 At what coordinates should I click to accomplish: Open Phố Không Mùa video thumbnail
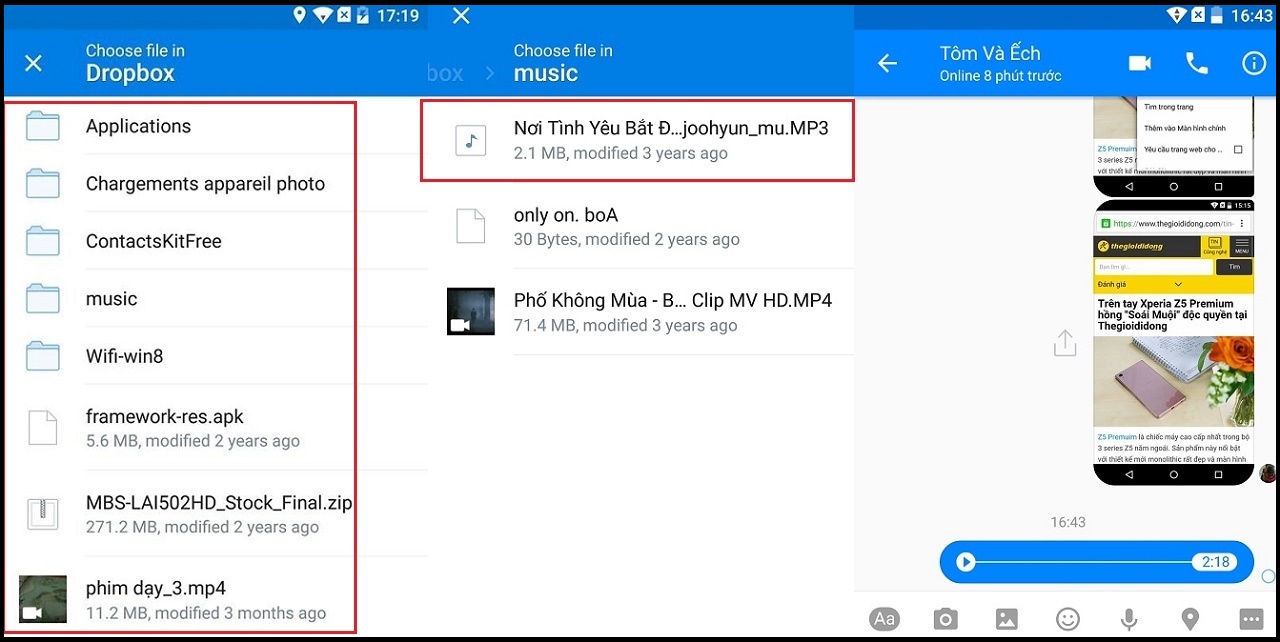coord(471,311)
